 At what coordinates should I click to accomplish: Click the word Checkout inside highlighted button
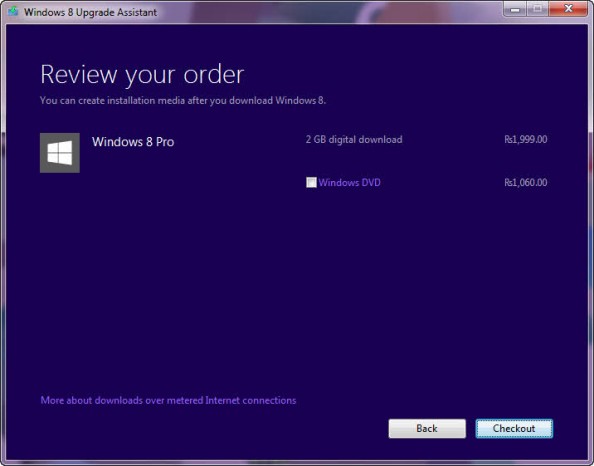click(x=514, y=428)
